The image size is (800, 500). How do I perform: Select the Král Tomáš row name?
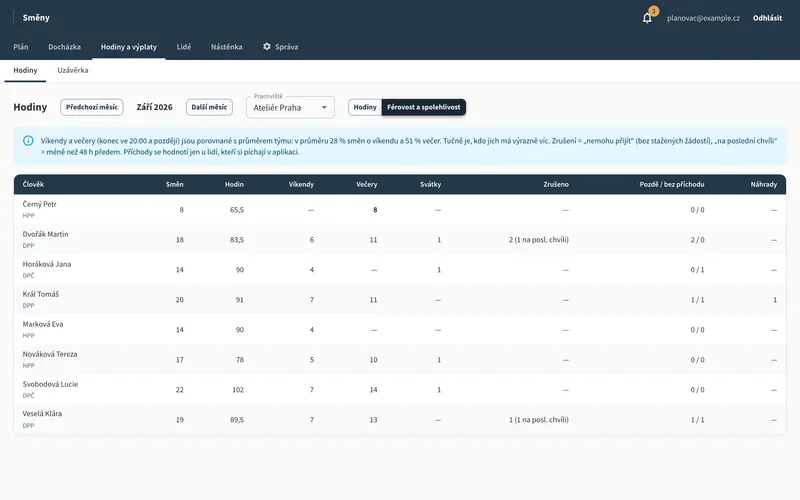coord(41,294)
